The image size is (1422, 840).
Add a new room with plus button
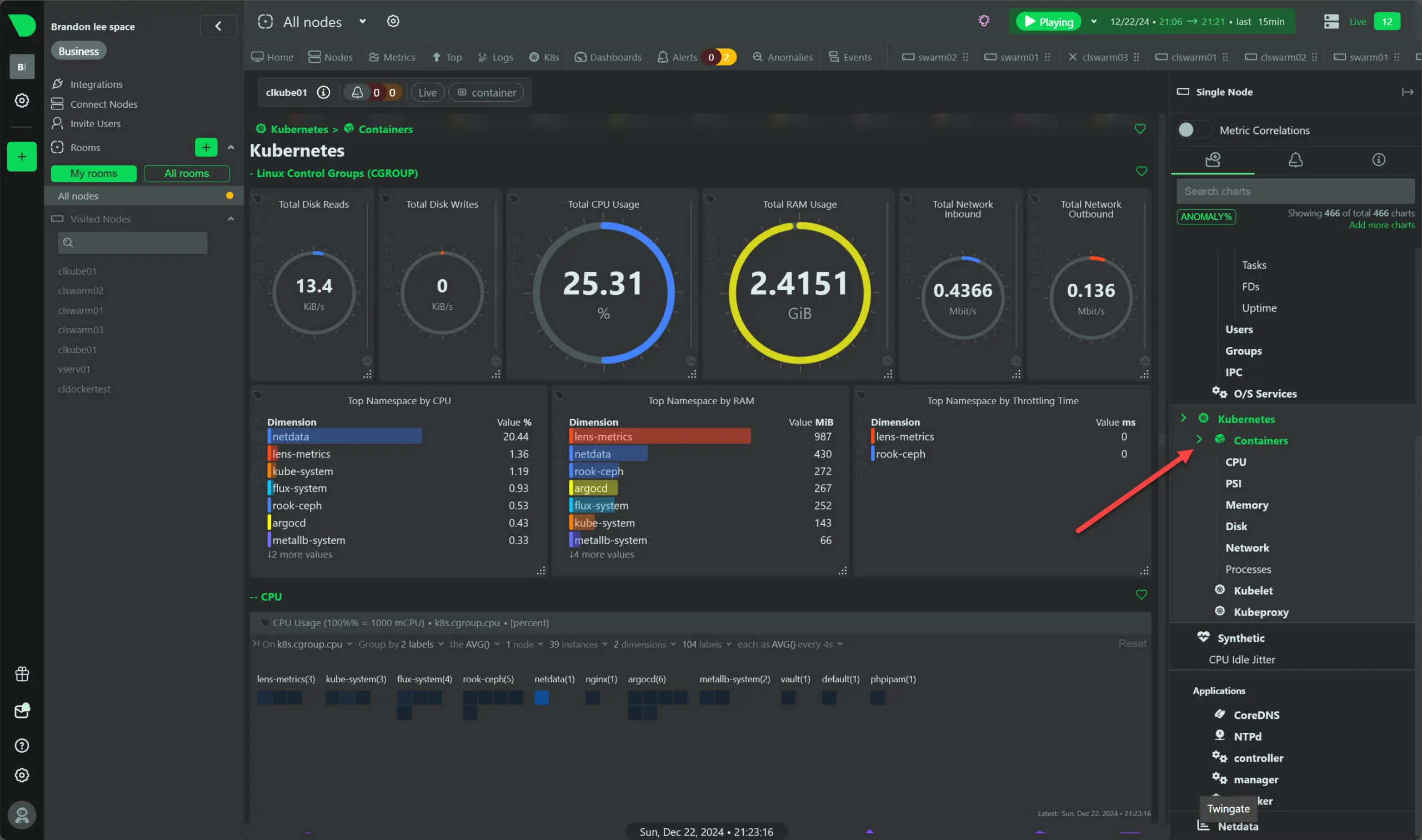pyautogui.click(x=206, y=148)
